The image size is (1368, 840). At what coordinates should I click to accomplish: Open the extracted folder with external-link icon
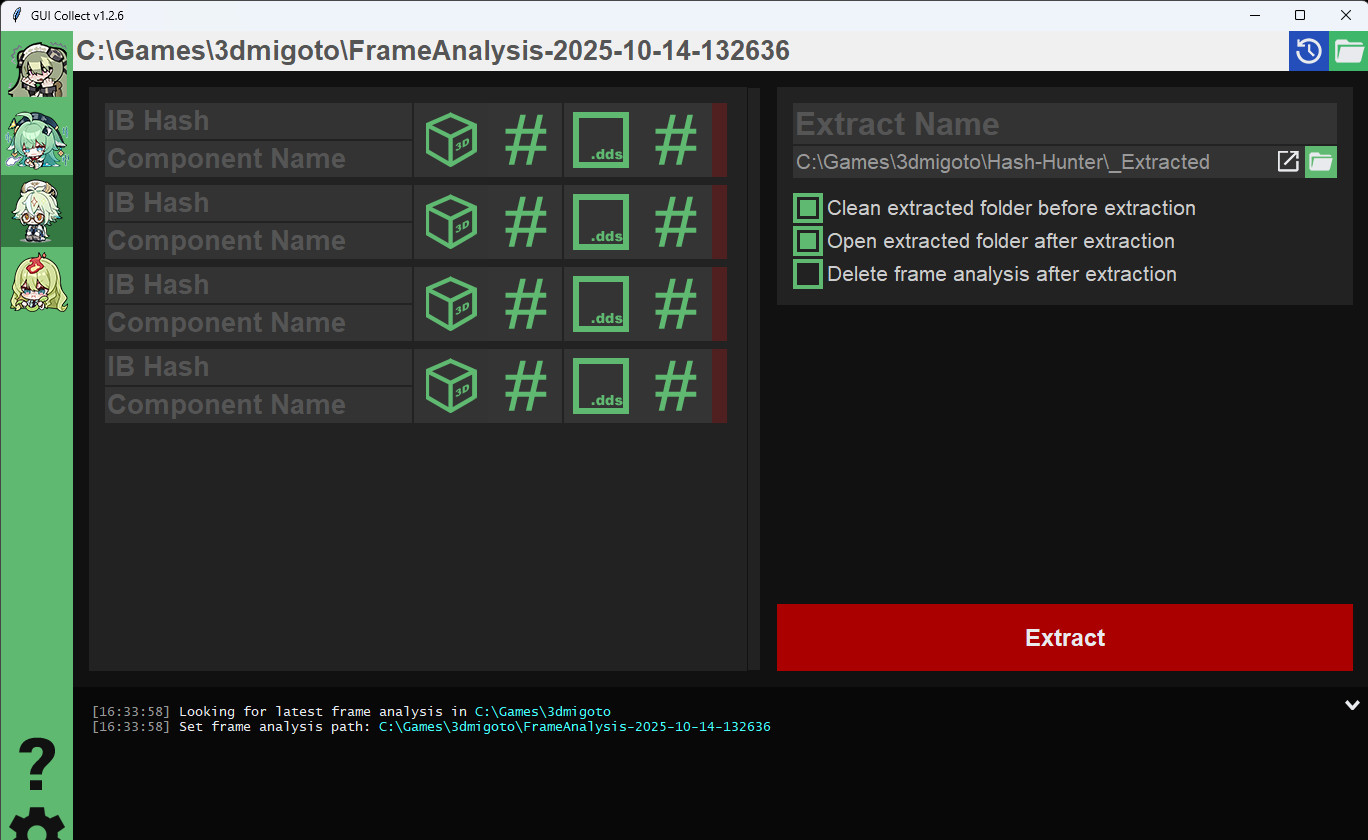(x=1288, y=161)
